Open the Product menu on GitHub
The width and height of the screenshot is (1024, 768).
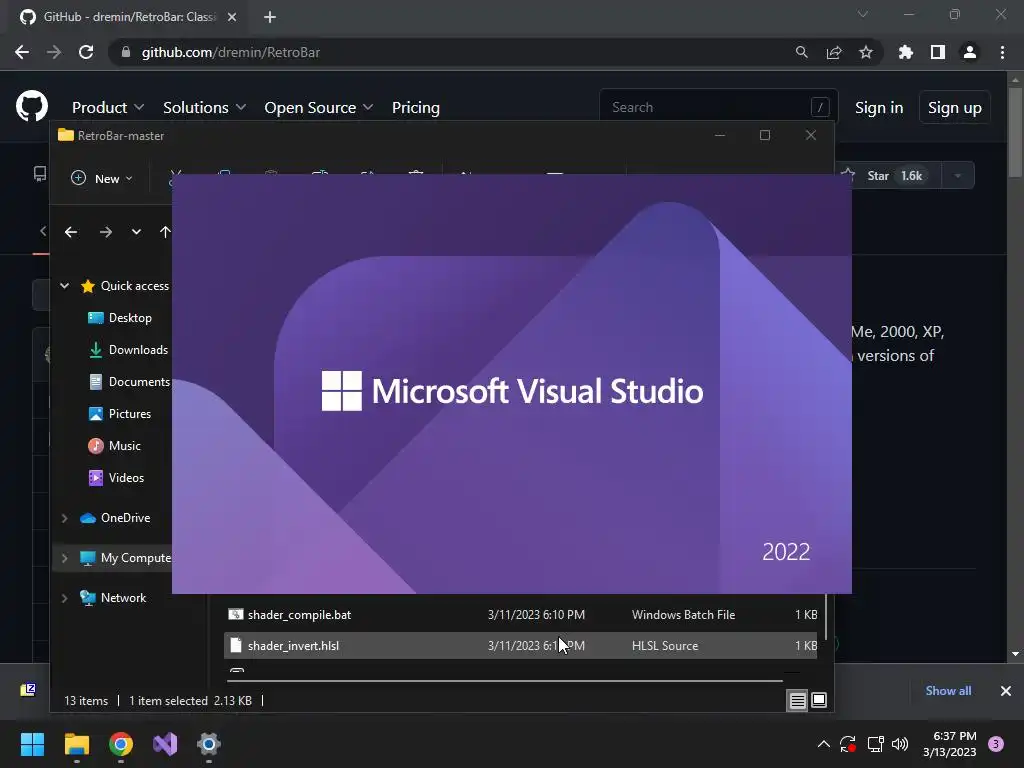pyautogui.click(x=108, y=107)
